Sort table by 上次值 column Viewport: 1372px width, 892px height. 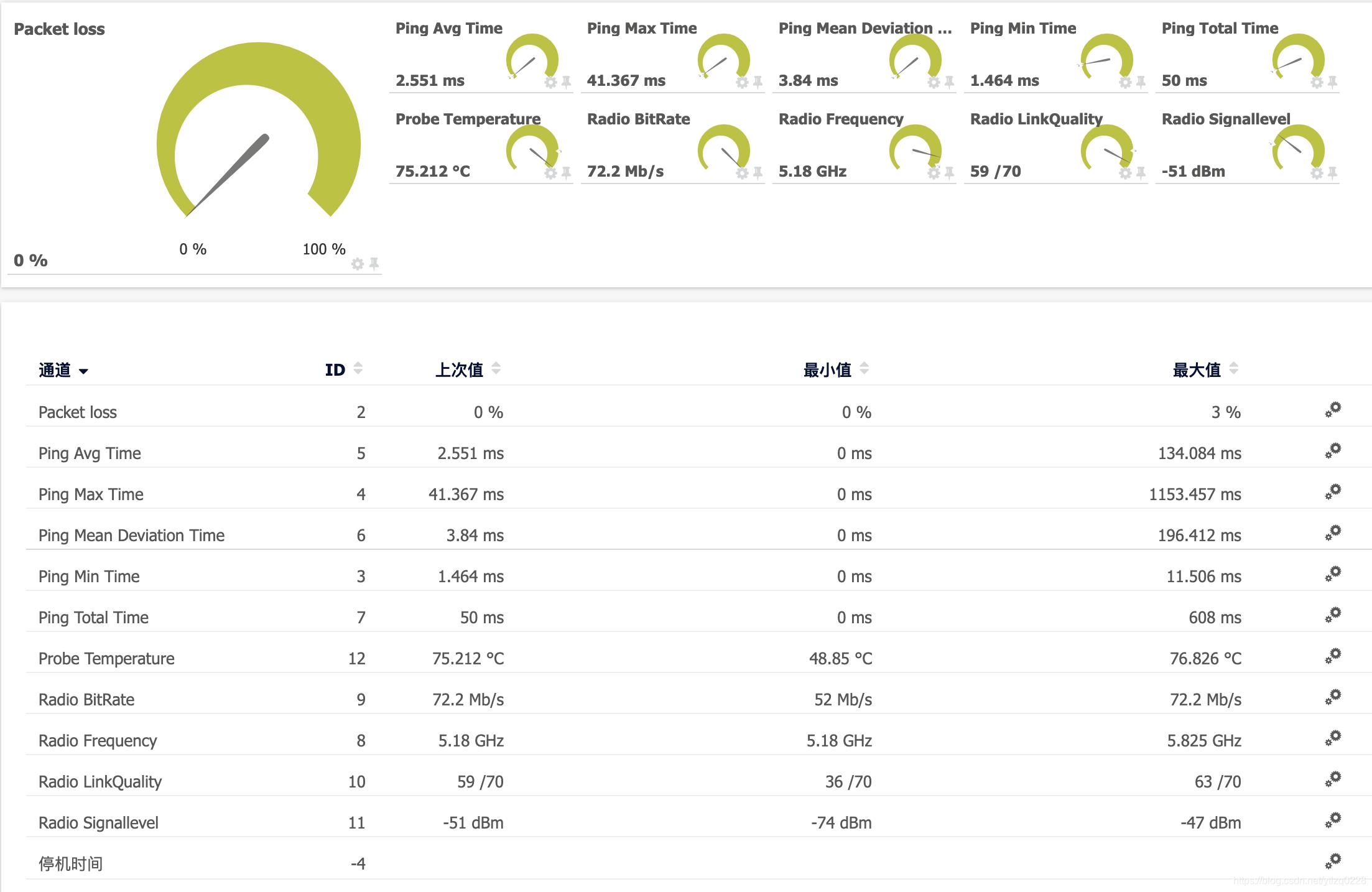(x=468, y=369)
